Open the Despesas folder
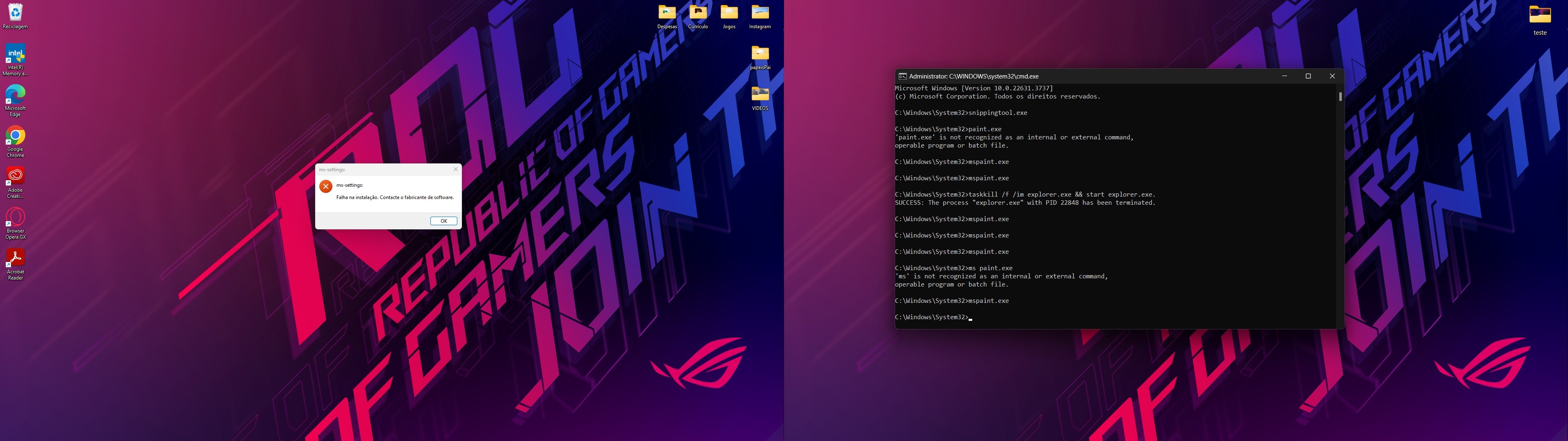This screenshot has height=441, width=1568. coord(667,12)
